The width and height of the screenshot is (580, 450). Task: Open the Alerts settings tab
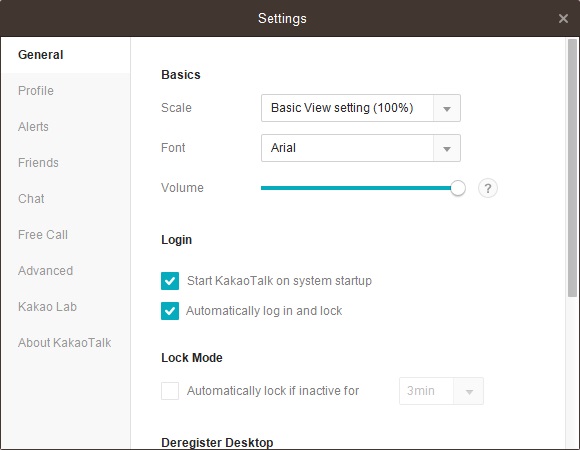click(65, 127)
